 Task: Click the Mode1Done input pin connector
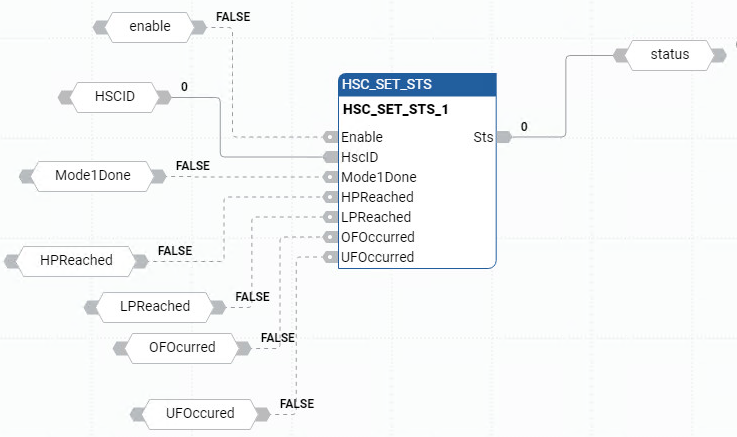[x=331, y=177]
